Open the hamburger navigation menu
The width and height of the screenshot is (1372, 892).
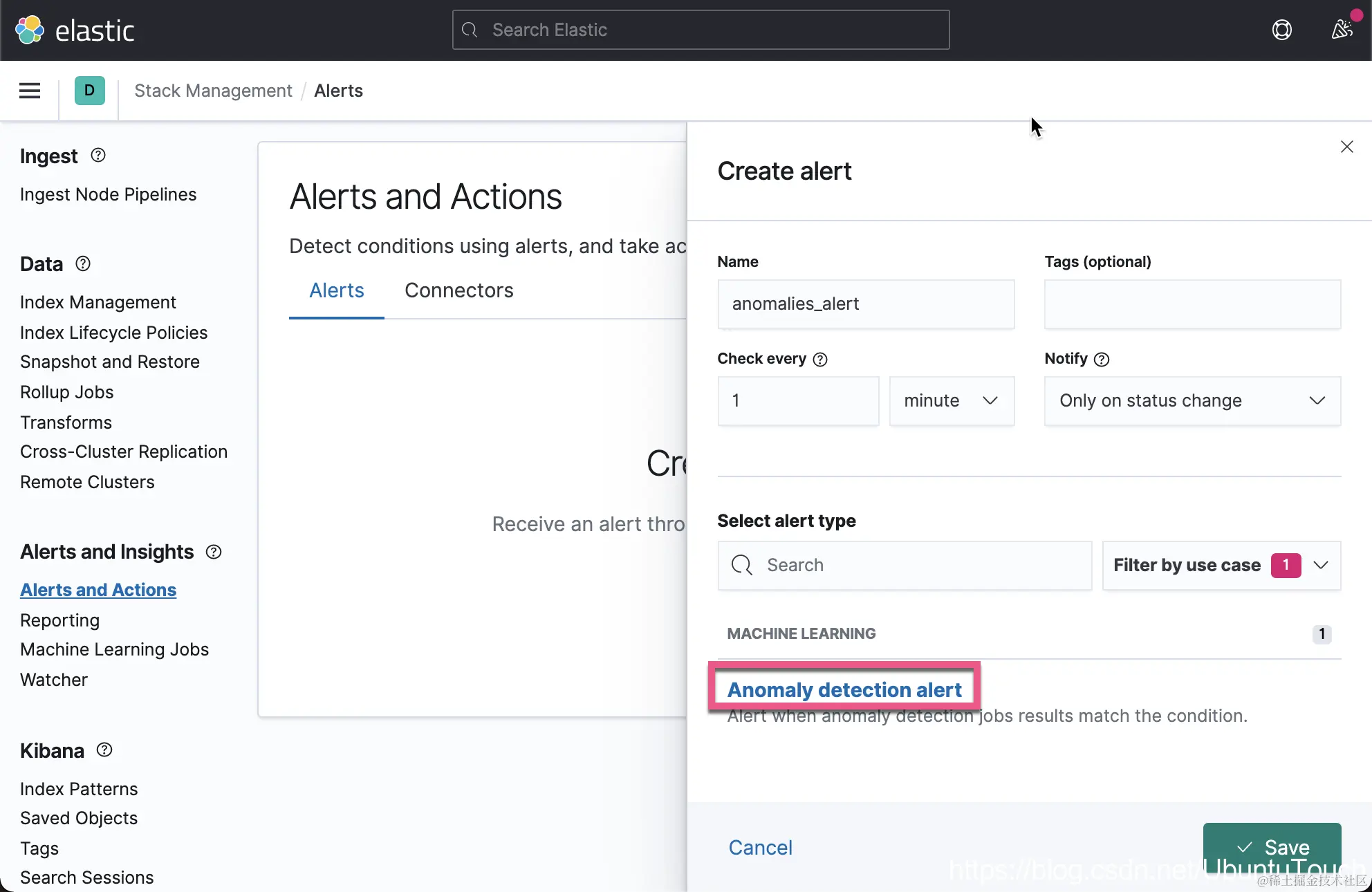point(29,91)
